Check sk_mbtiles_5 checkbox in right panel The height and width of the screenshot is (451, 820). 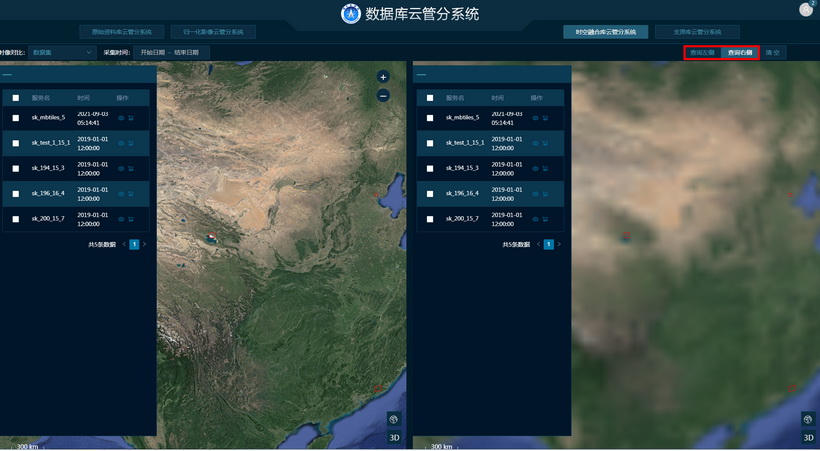pos(430,118)
